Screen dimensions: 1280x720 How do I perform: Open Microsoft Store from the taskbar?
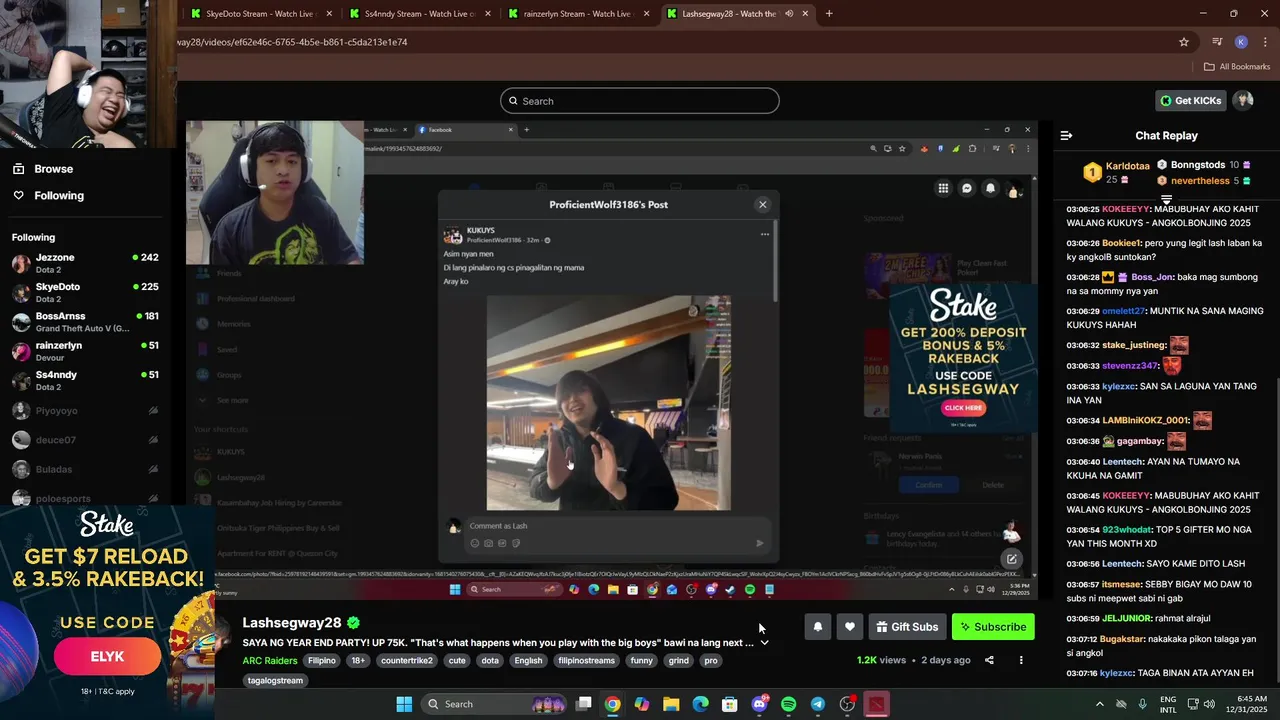[730, 704]
